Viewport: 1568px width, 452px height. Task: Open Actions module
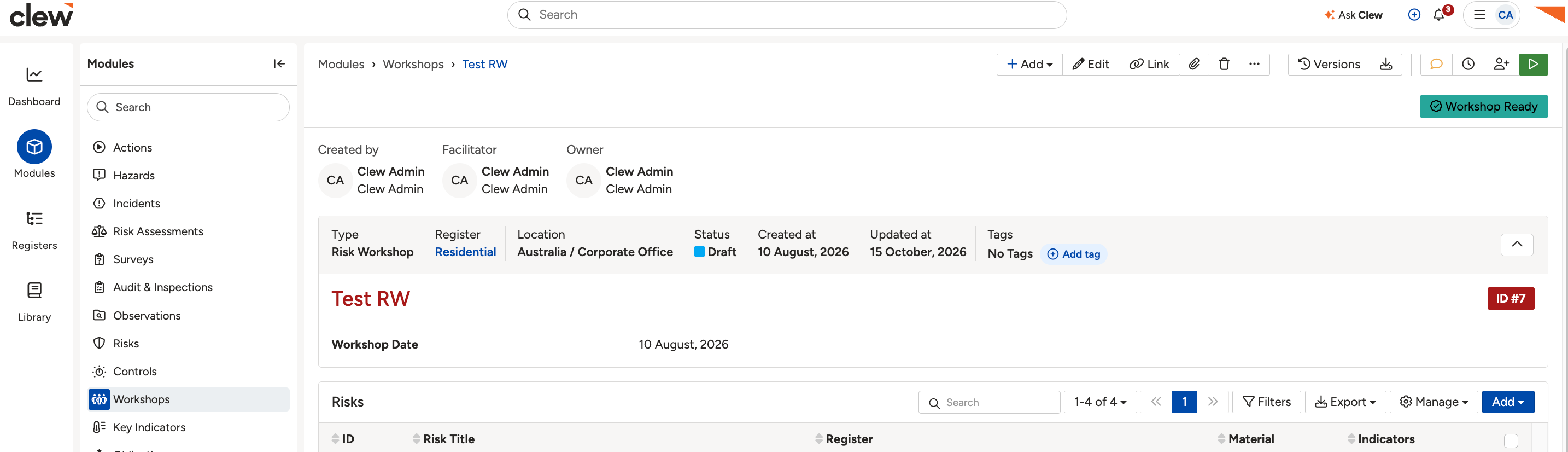coord(189,147)
